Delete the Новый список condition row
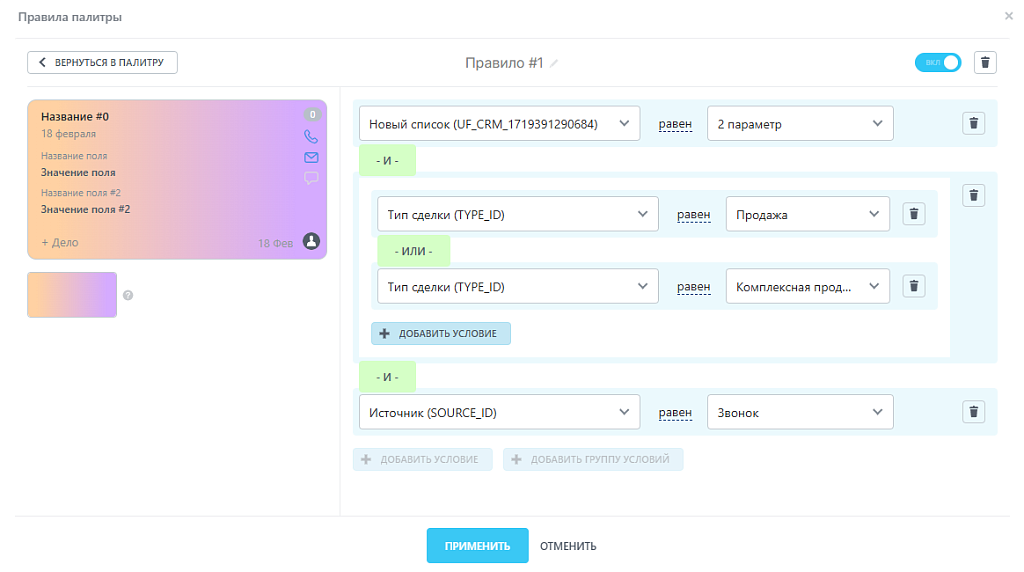The width and height of the screenshot is (1024, 572). click(x=974, y=124)
